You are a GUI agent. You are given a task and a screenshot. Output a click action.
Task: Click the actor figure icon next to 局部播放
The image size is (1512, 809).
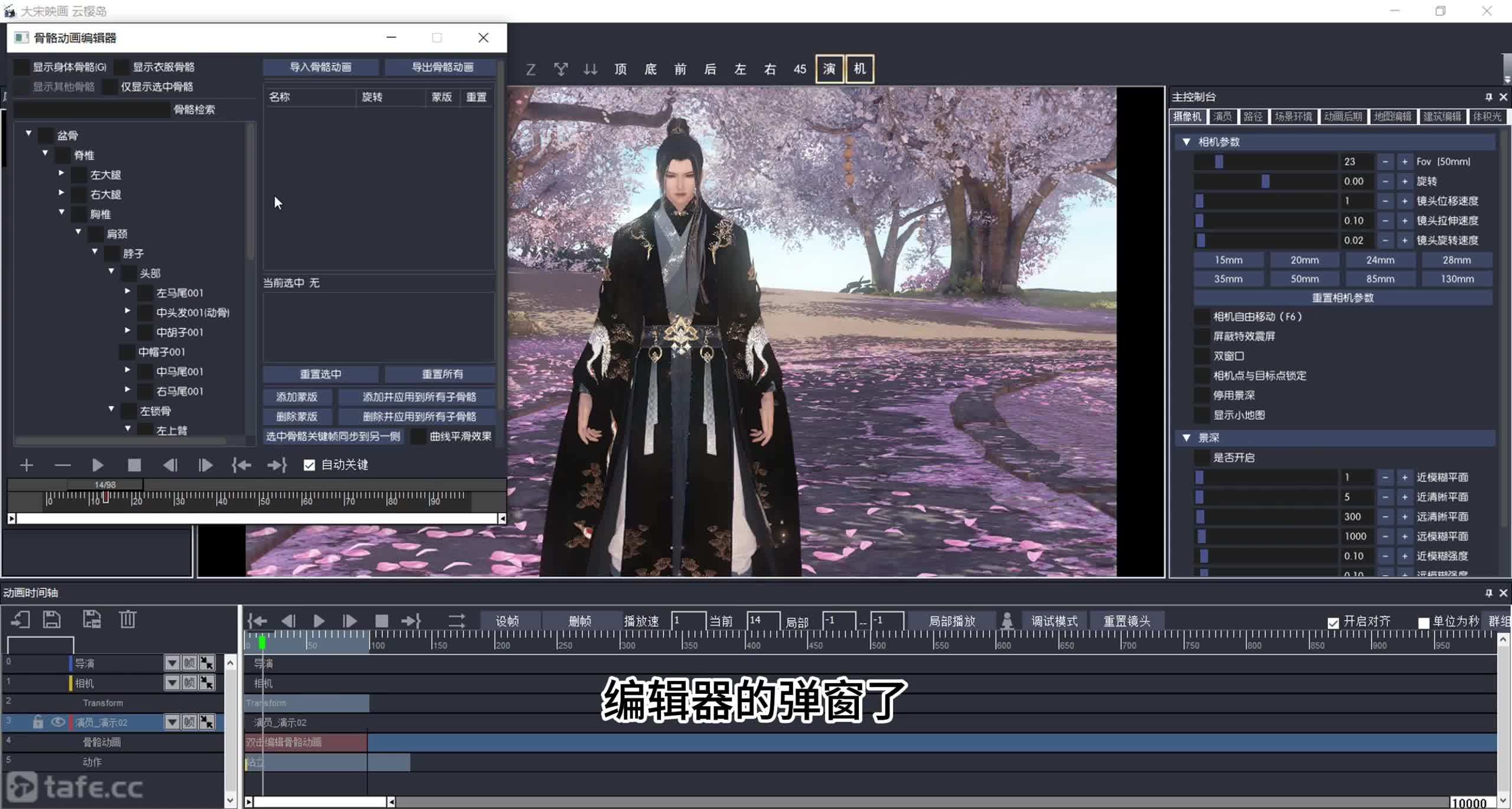click(1008, 621)
